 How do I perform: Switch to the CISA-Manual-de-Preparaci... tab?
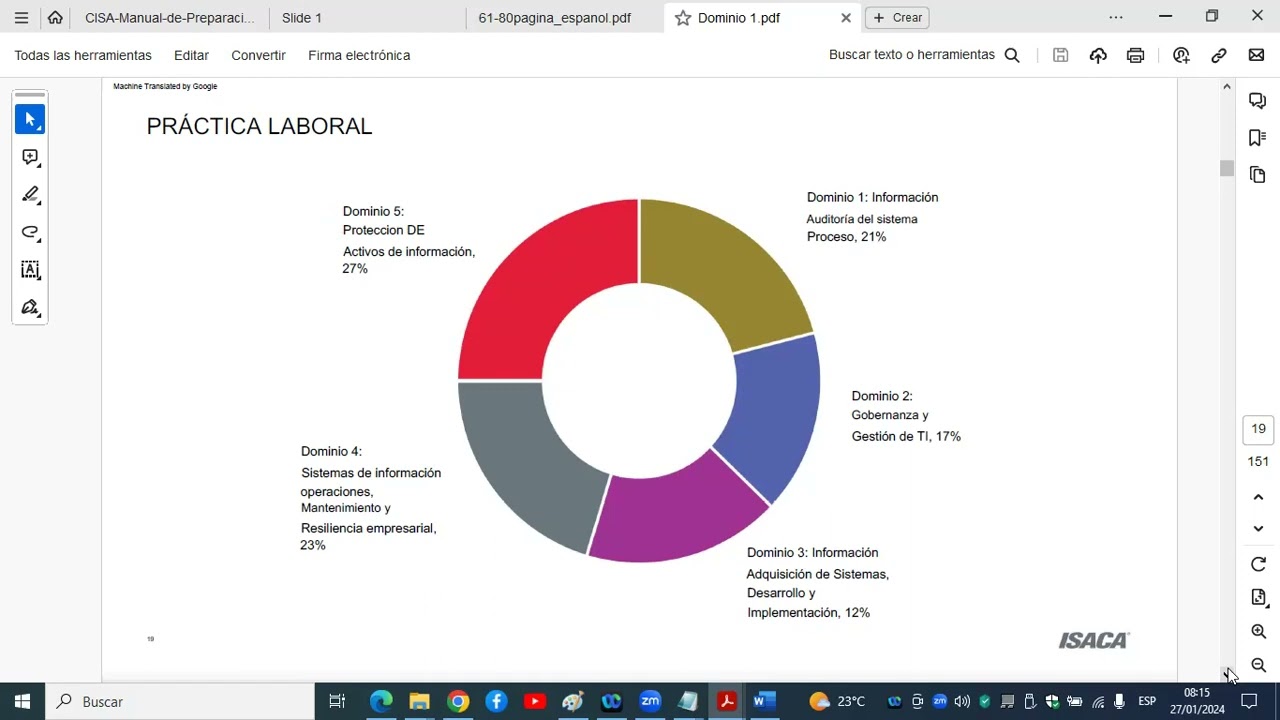point(169,18)
